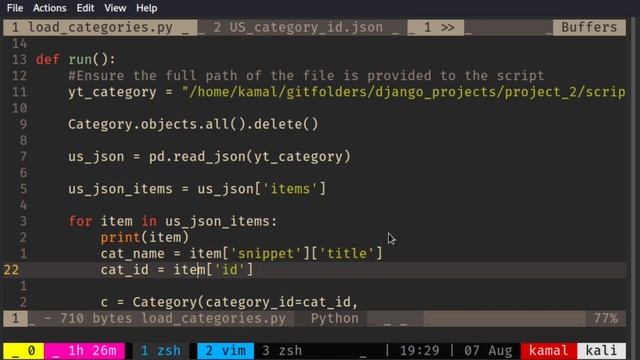Switch to load_categories.py buffer tab
Viewport: 640px width, 360px height.
pyautogui.click(x=100, y=27)
